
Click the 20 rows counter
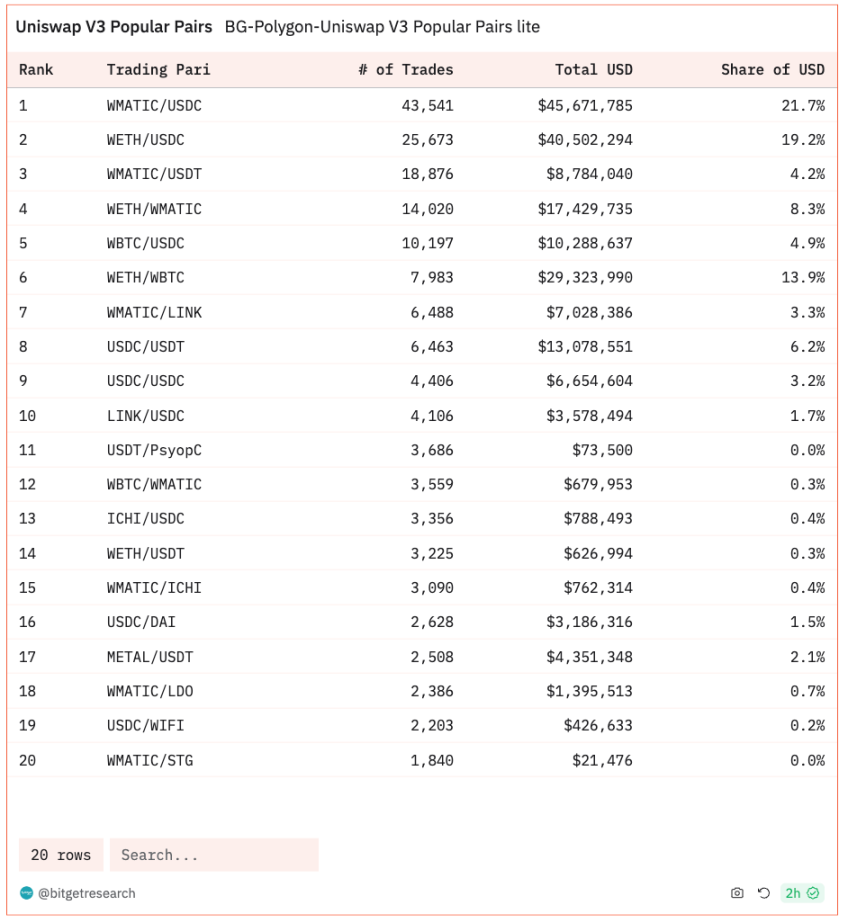click(60, 855)
